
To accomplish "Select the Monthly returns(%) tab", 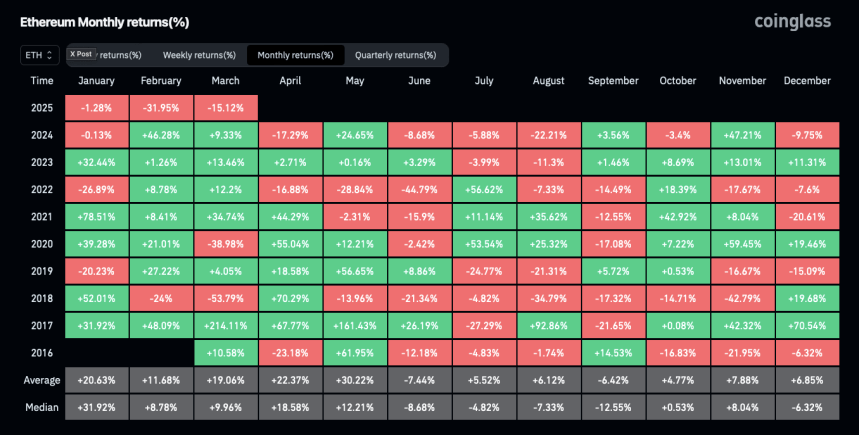I will tap(295, 54).
